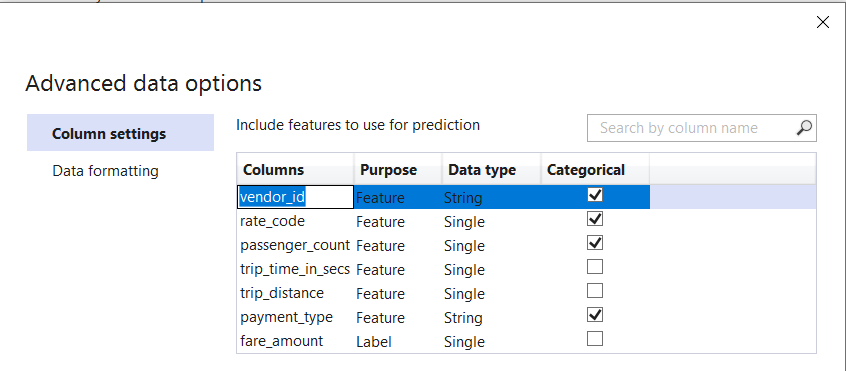Focus the Search by column name field
This screenshot has width=846, height=371.
click(701, 128)
